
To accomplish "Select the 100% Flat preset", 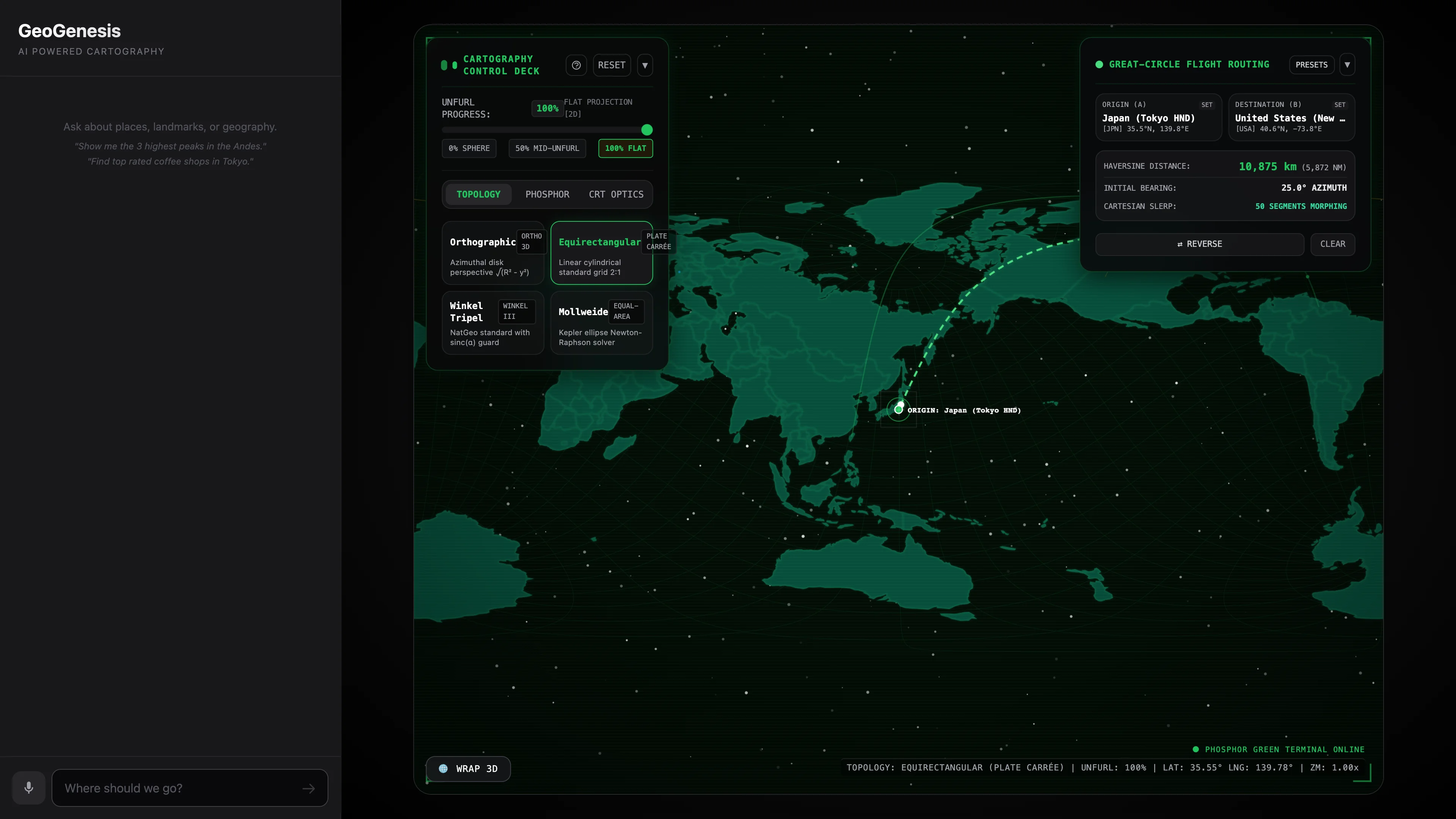I will pyautogui.click(x=625, y=148).
